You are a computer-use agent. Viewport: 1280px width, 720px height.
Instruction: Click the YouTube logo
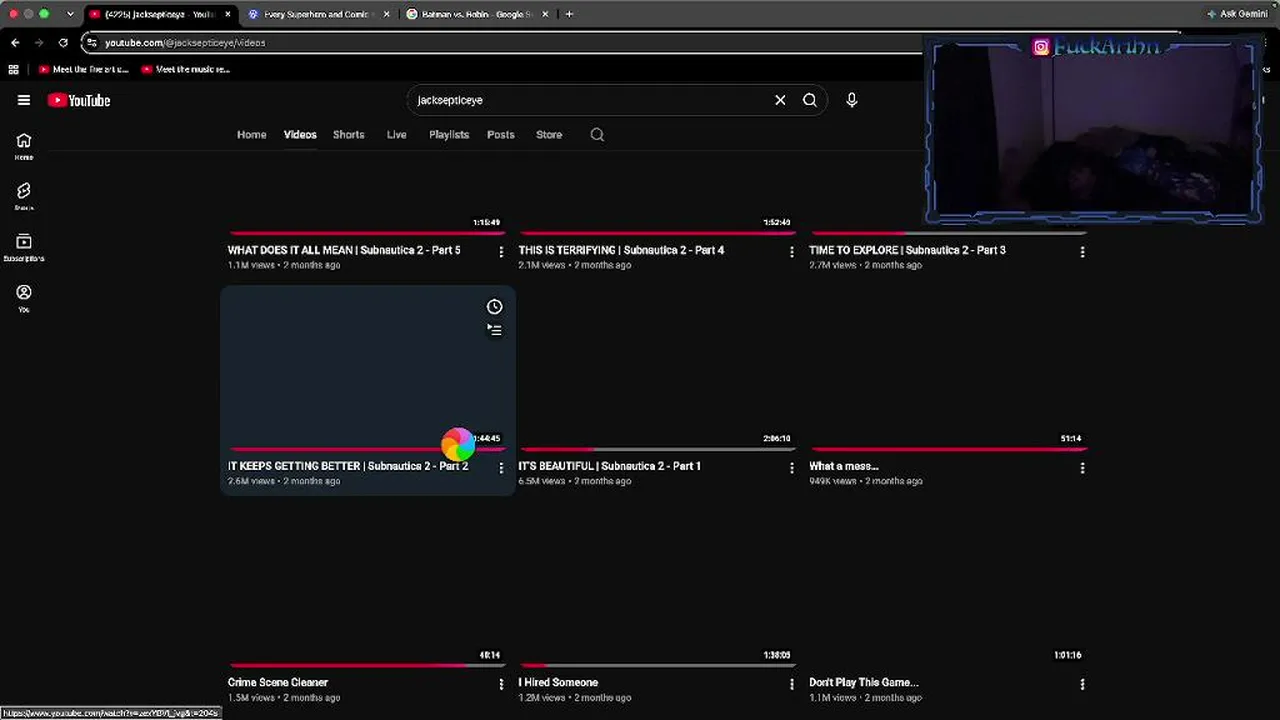pyautogui.click(x=79, y=100)
